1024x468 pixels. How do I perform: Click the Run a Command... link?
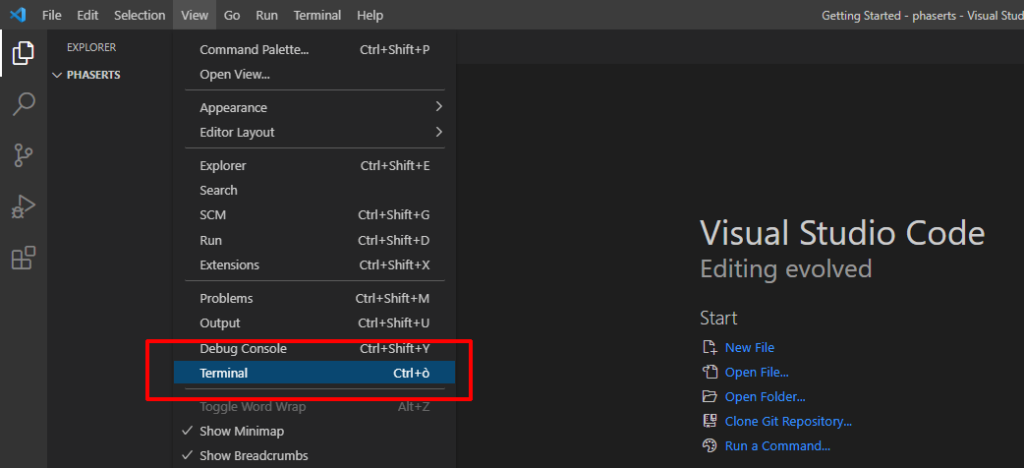777,446
